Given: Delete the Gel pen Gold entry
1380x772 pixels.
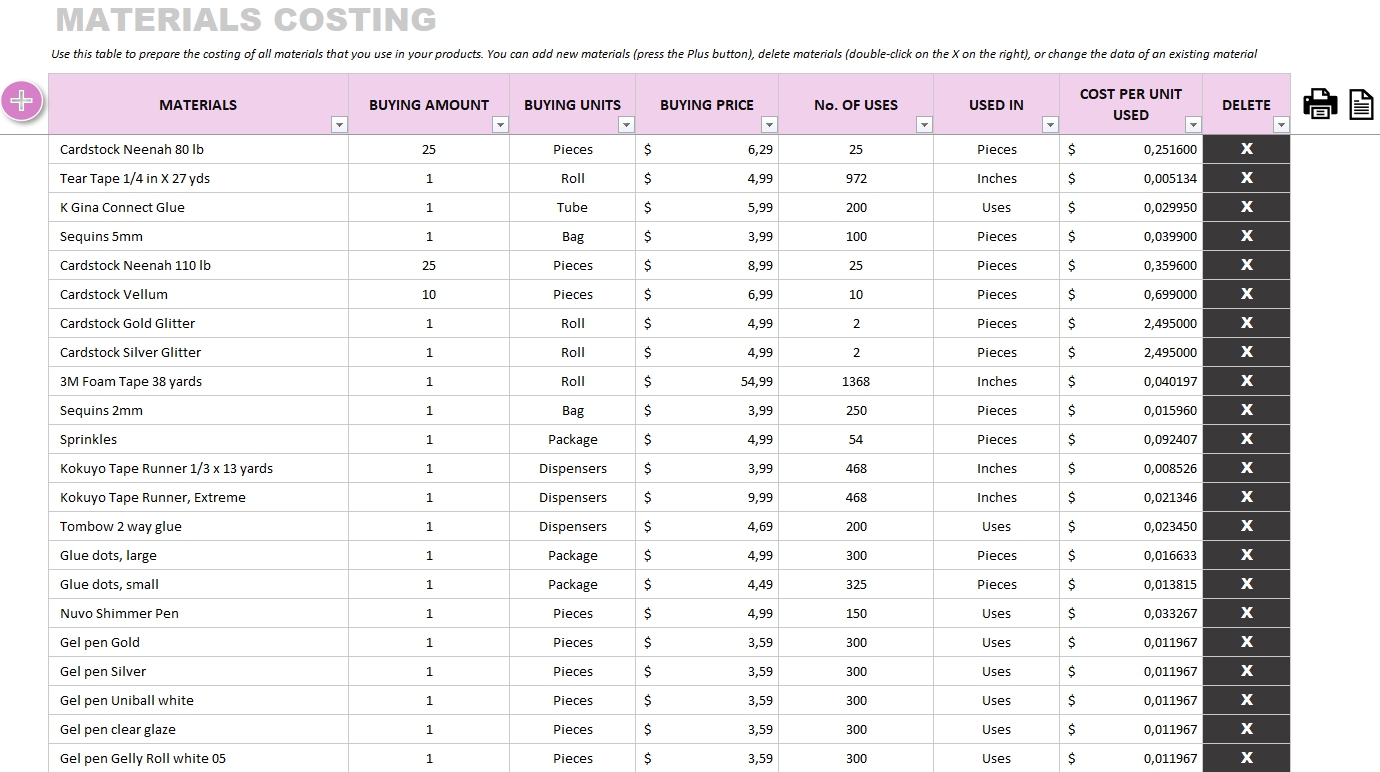Looking at the screenshot, I should tap(1246, 642).
